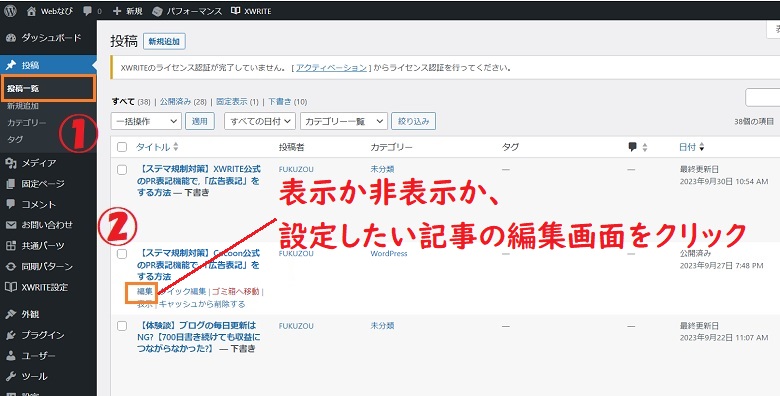Image resolution: width=780 pixels, height=396 pixels.
Task: Check the ブログの毎日更新はNG post checkbox
Action: 122,326
